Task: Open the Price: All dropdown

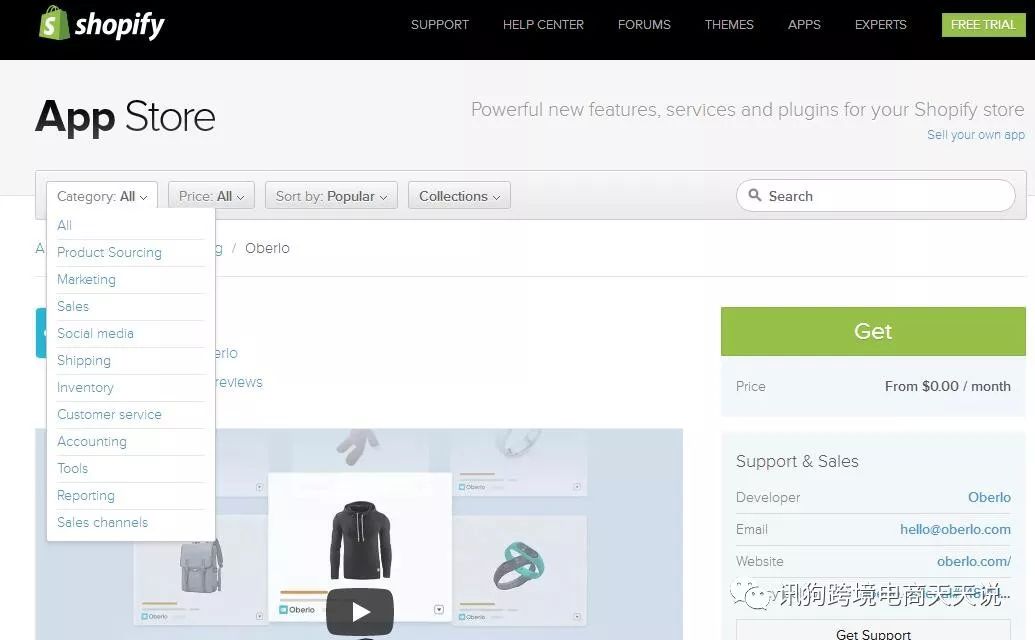Action: coord(211,196)
